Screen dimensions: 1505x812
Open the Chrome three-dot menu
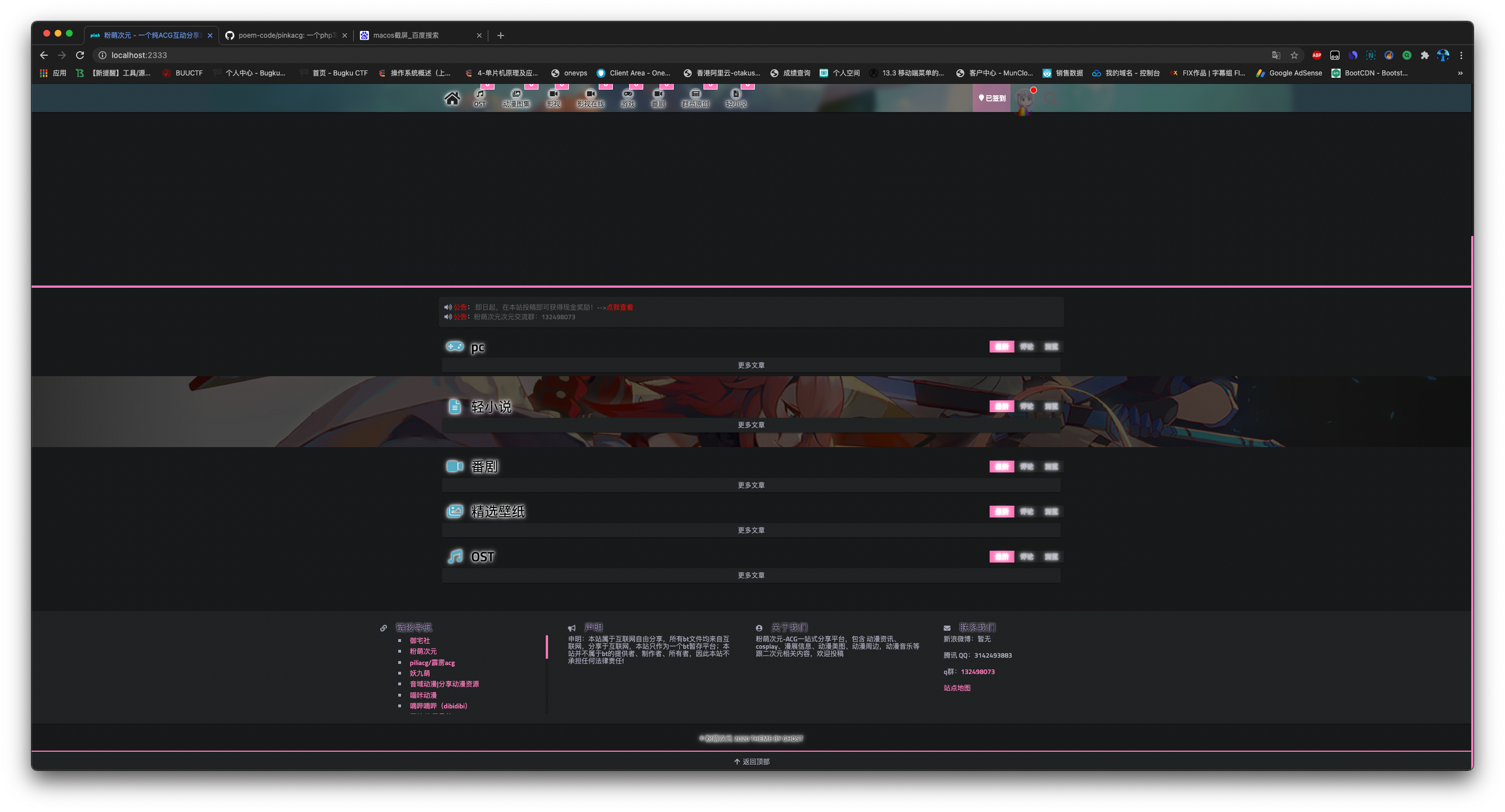tap(1461, 55)
